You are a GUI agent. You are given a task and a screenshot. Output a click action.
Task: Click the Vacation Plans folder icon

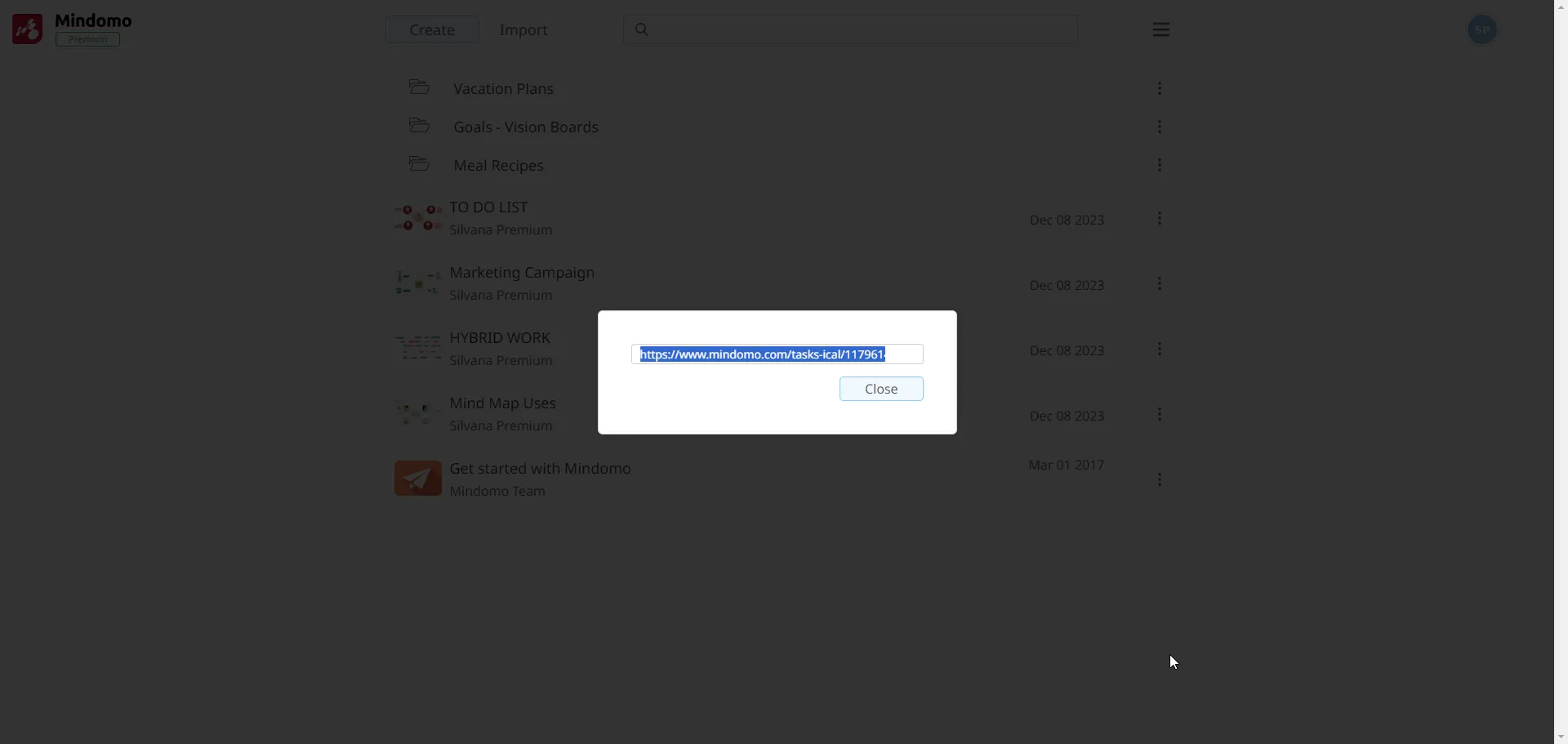(419, 87)
